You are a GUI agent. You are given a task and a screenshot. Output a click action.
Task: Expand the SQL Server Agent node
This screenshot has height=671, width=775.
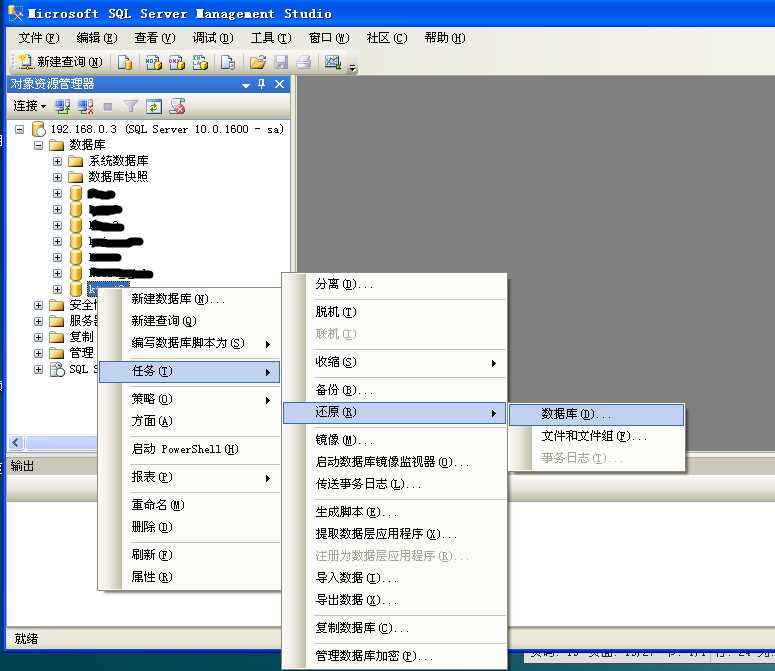tap(38, 369)
